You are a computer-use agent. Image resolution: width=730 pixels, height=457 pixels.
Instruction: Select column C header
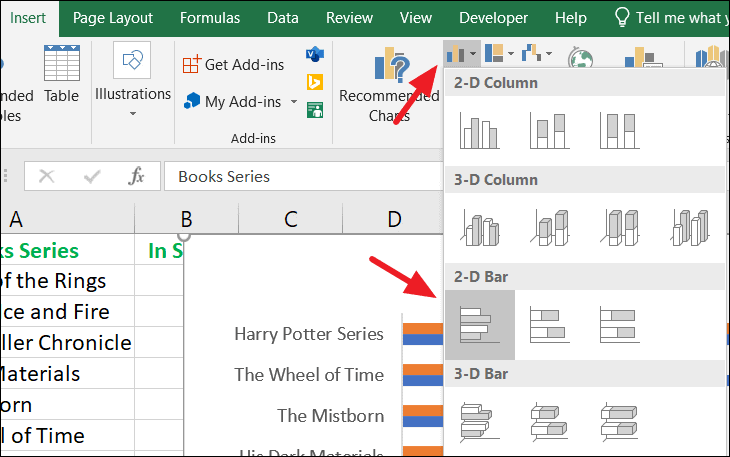[291, 219]
